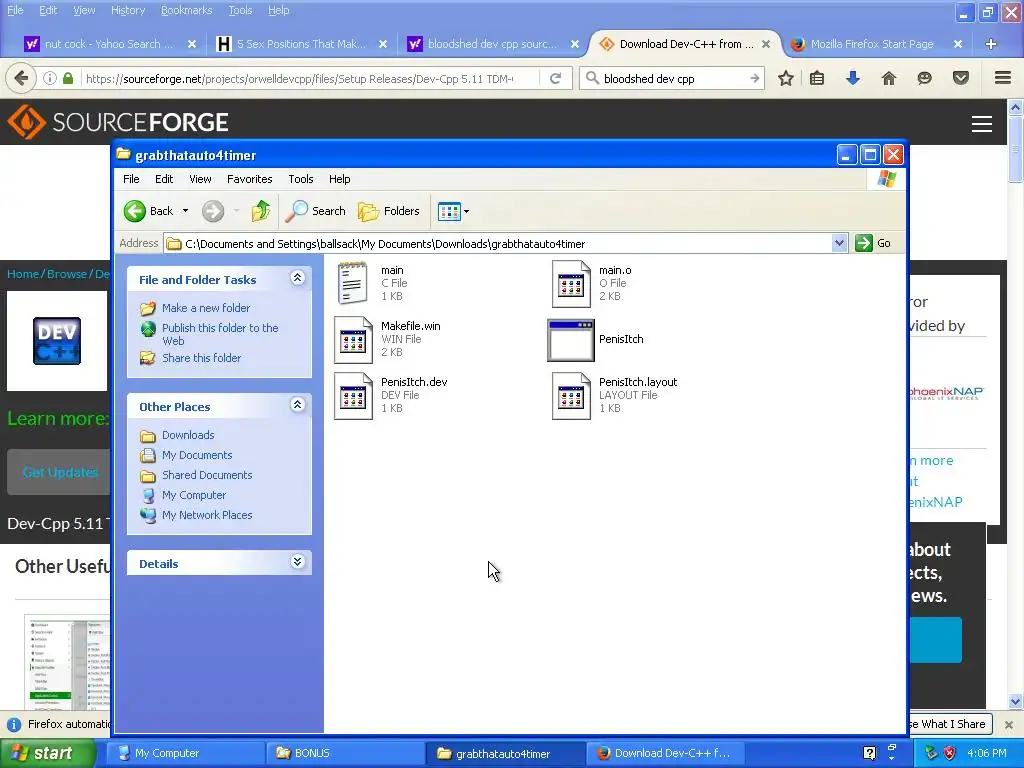Toggle the Folders pane button
This screenshot has height=768, width=1024.
click(389, 211)
